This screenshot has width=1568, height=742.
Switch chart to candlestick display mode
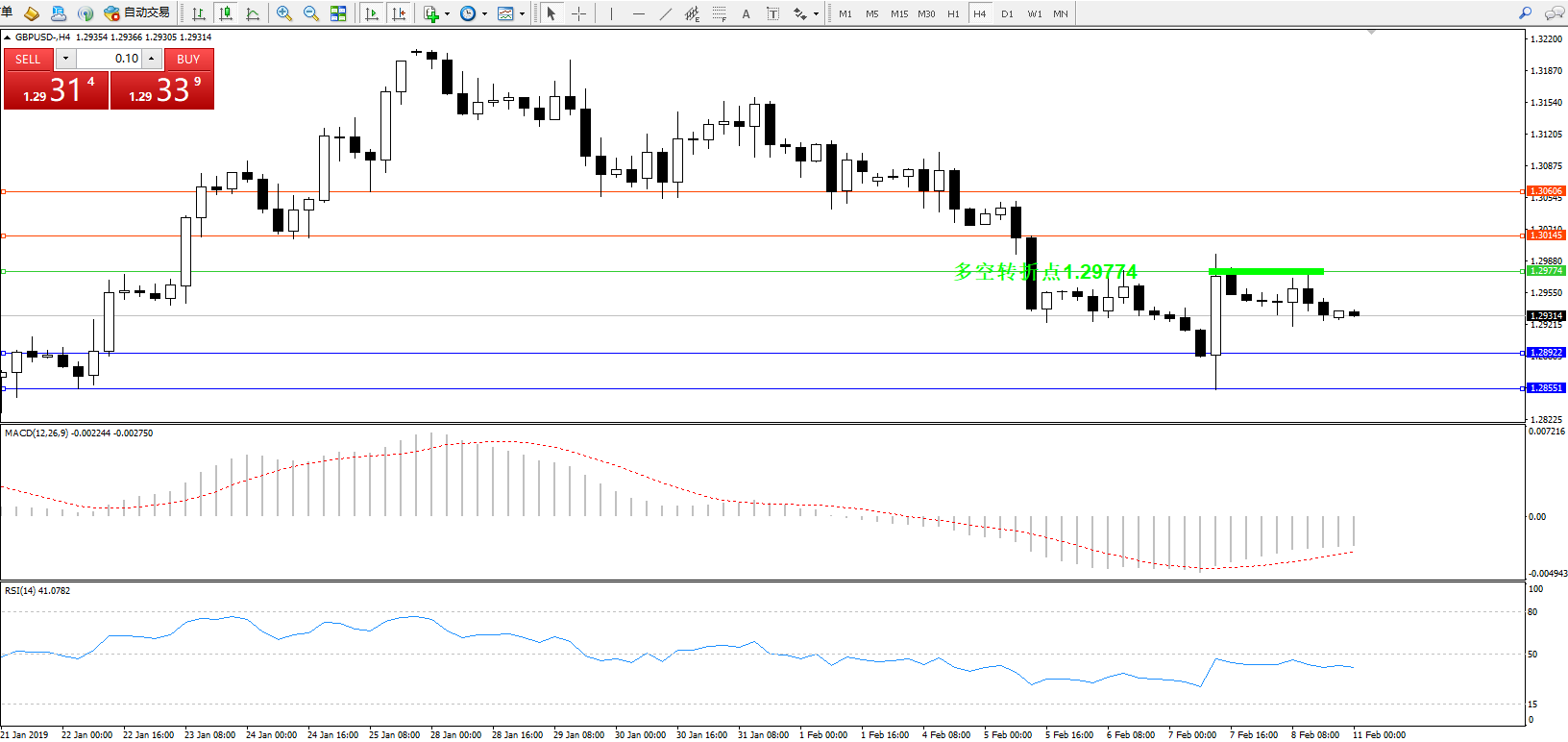[x=226, y=13]
